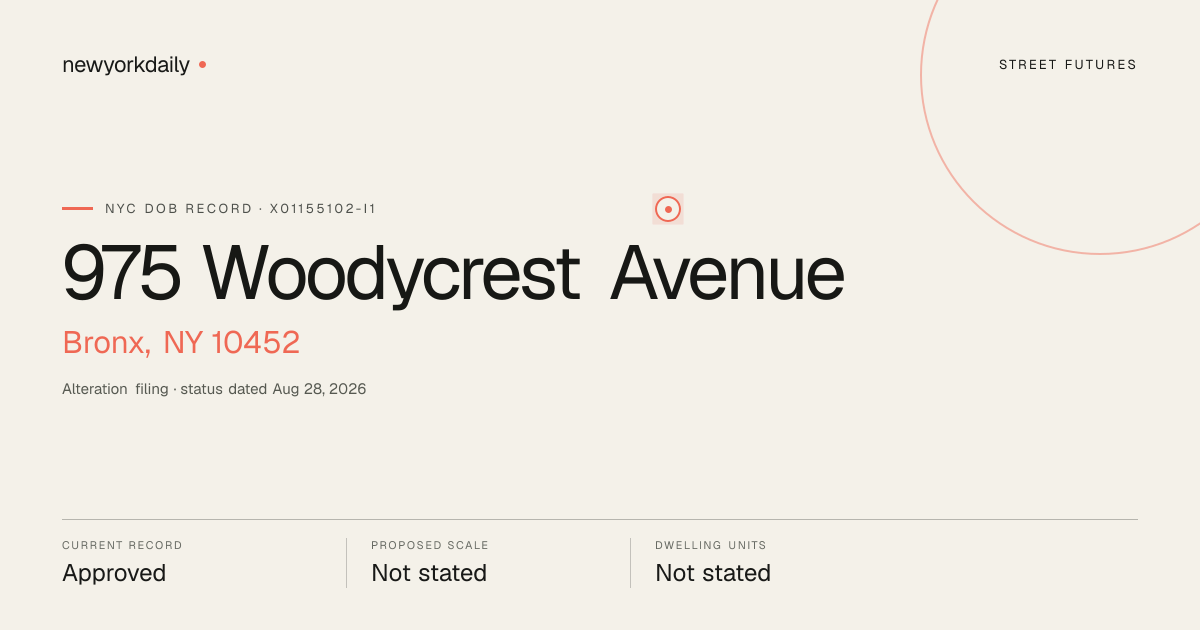Click the Dwelling Units label
Image resolution: width=1200 pixels, height=630 pixels.
tap(711, 546)
